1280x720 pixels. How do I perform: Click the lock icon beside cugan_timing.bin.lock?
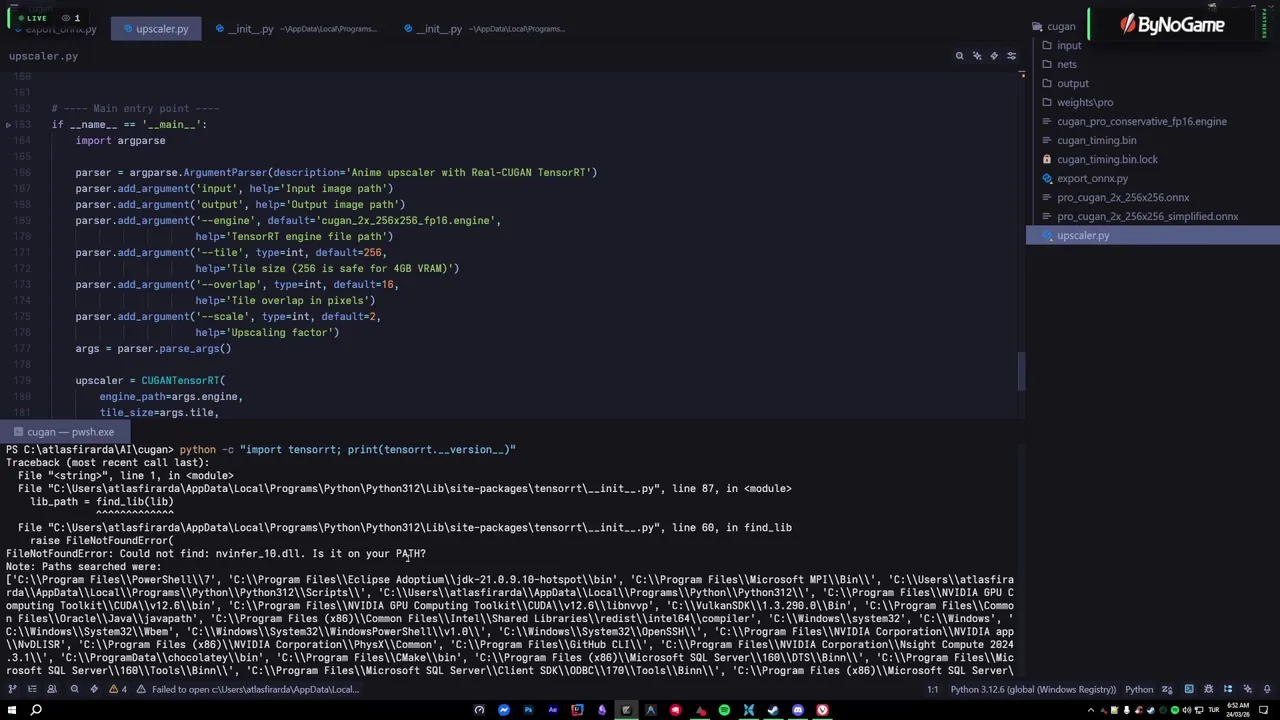[x=1047, y=159]
